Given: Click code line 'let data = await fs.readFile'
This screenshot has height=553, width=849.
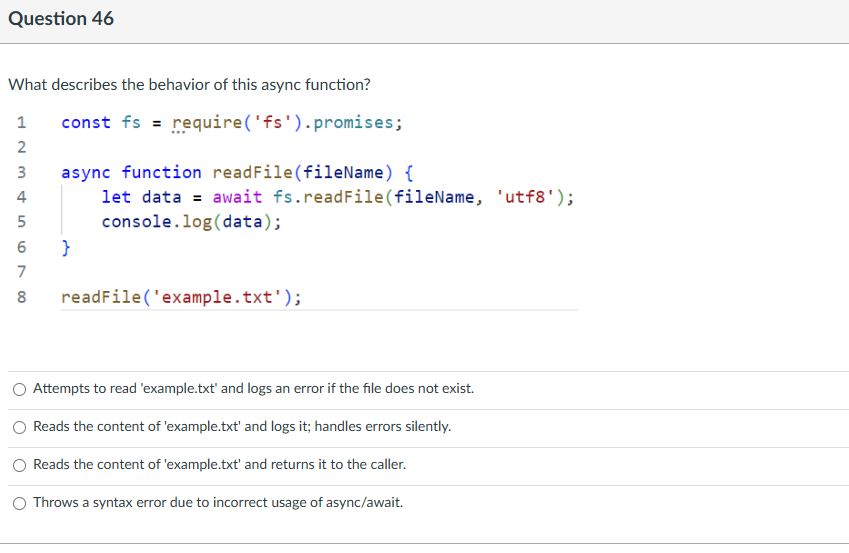Looking at the screenshot, I should pyautogui.click(x=338, y=197).
